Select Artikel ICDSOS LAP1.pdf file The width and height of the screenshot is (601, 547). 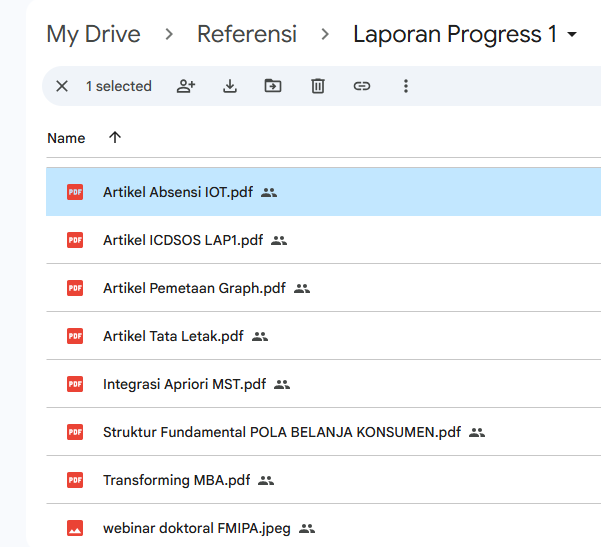(x=182, y=240)
